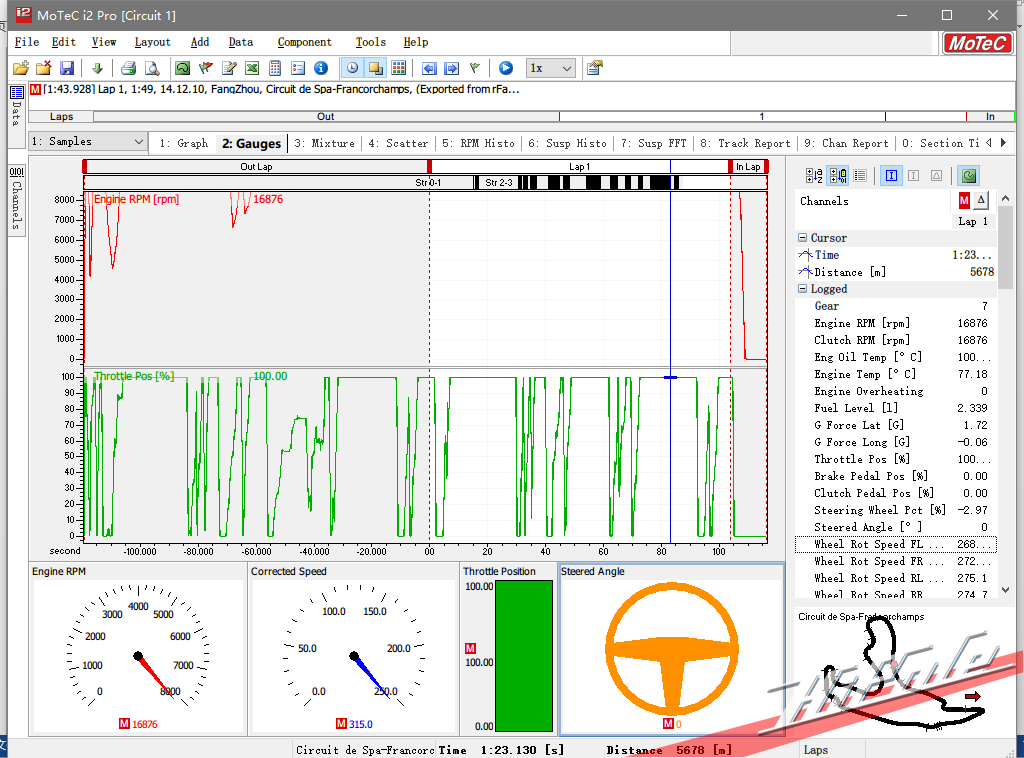Click the close log file folder icon
Screen dimensions: 1024x758
pyautogui.click(x=44, y=68)
